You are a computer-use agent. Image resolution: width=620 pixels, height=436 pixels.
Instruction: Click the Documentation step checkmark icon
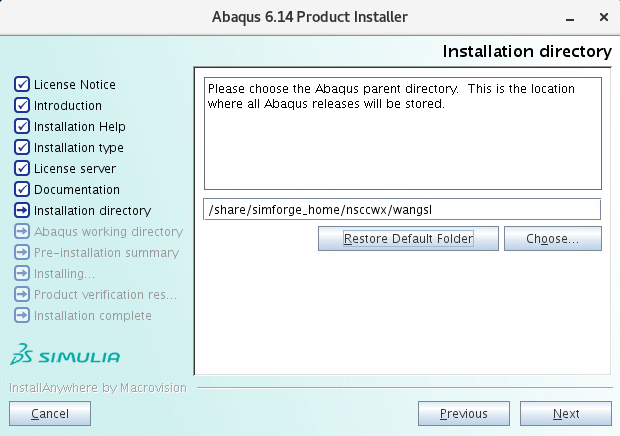pos(22,189)
